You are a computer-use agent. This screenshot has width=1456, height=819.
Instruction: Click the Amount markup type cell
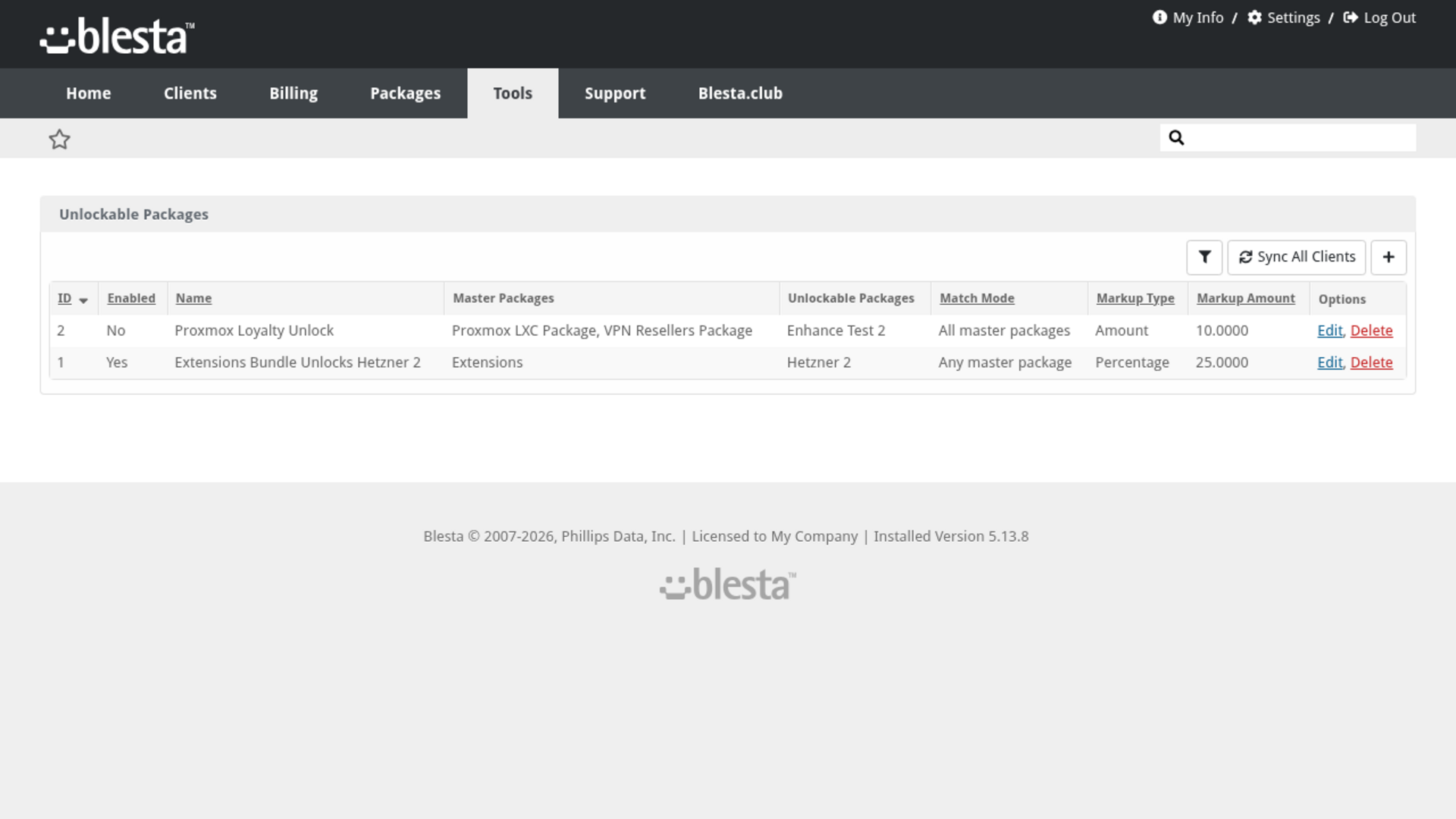[x=1122, y=331]
